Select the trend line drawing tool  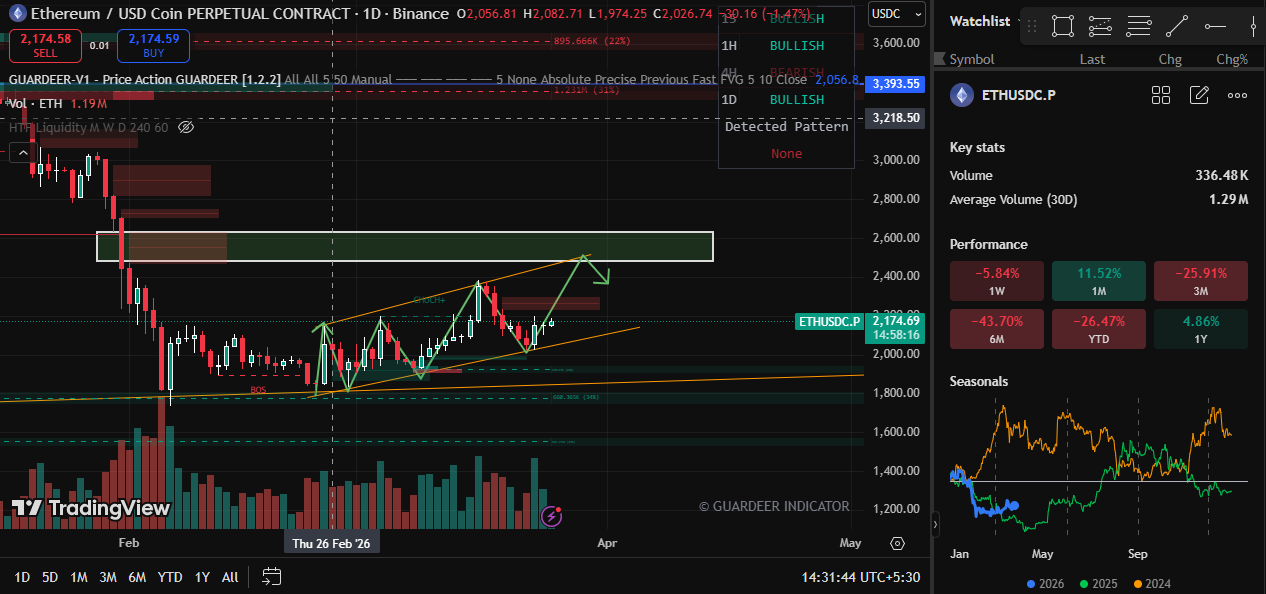point(1177,26)
